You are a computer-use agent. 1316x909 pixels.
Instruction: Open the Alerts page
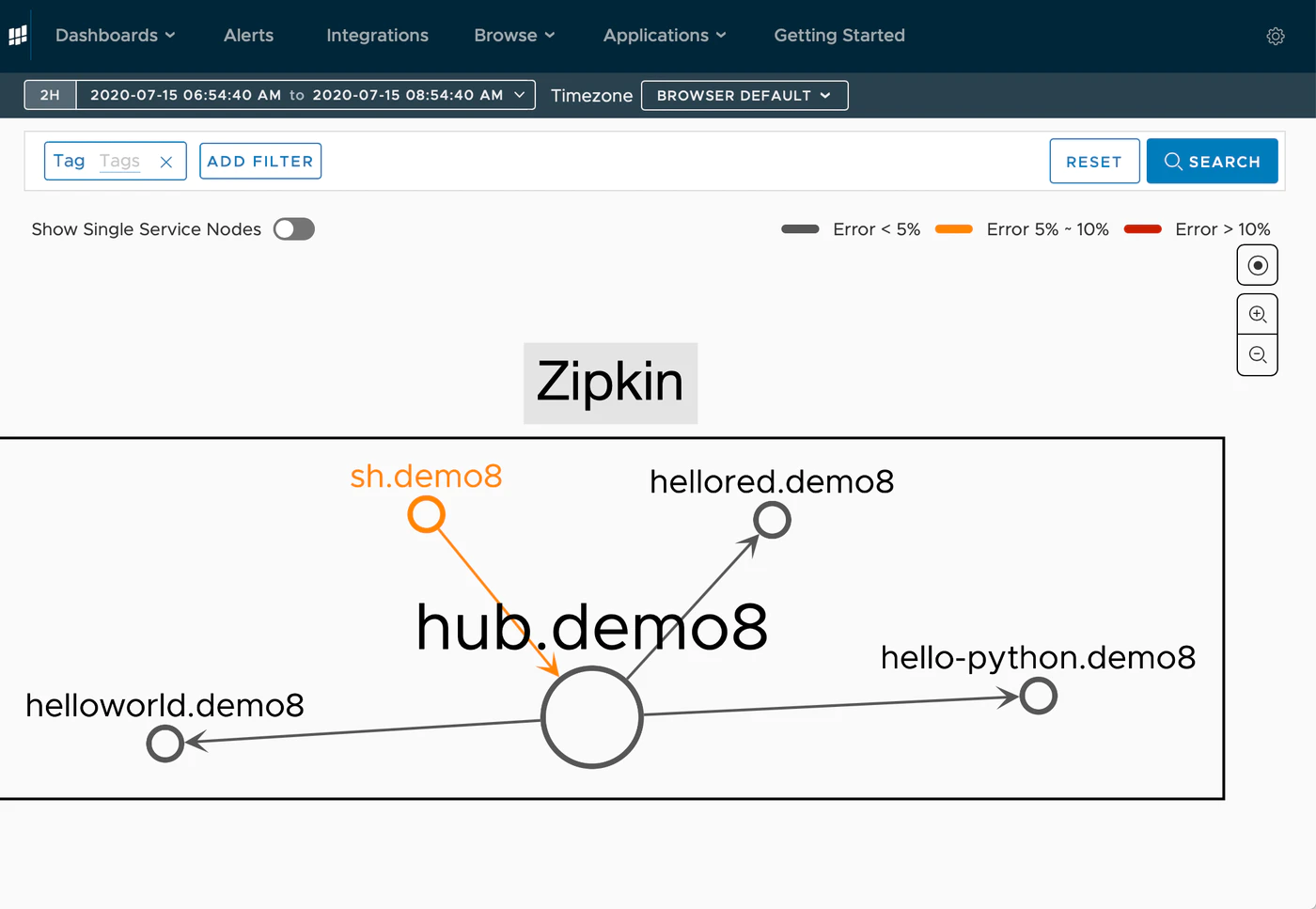pos(248,36)
